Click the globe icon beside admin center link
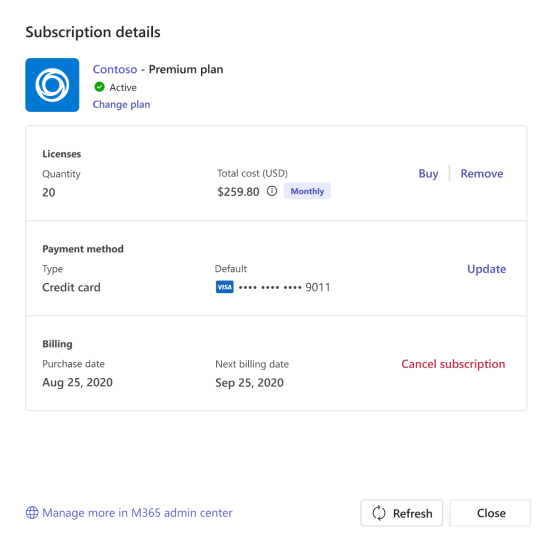 click(x=32, y=513)
